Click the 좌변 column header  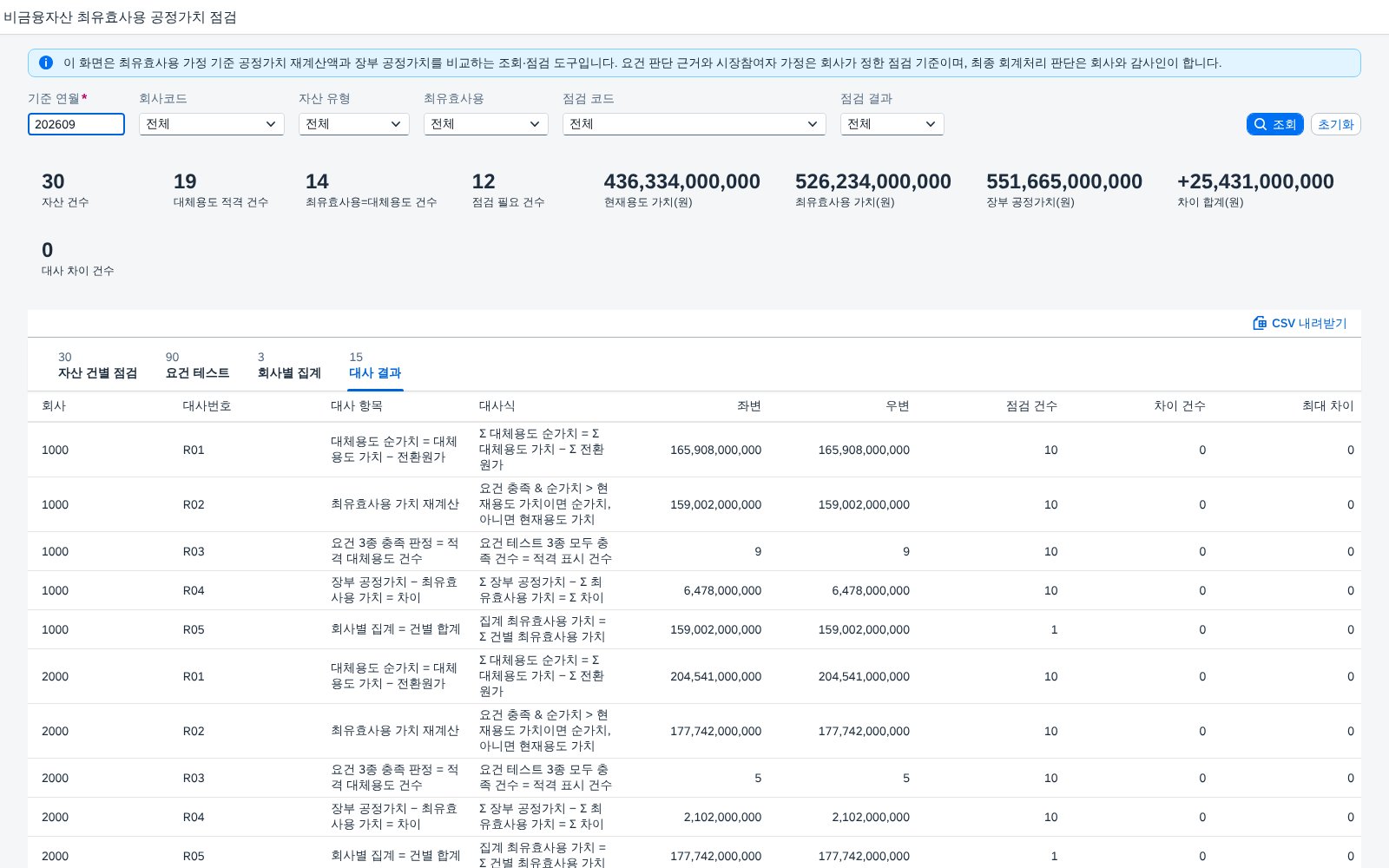pyautogui.click(x=749, y=405)
